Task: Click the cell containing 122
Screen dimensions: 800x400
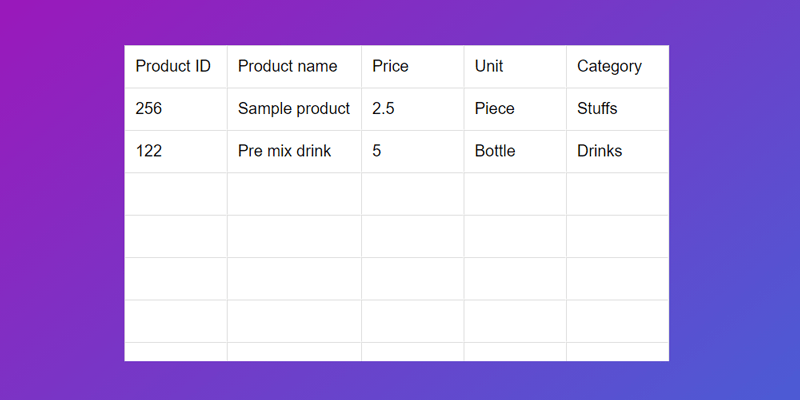Action: (x=175, y=151)
